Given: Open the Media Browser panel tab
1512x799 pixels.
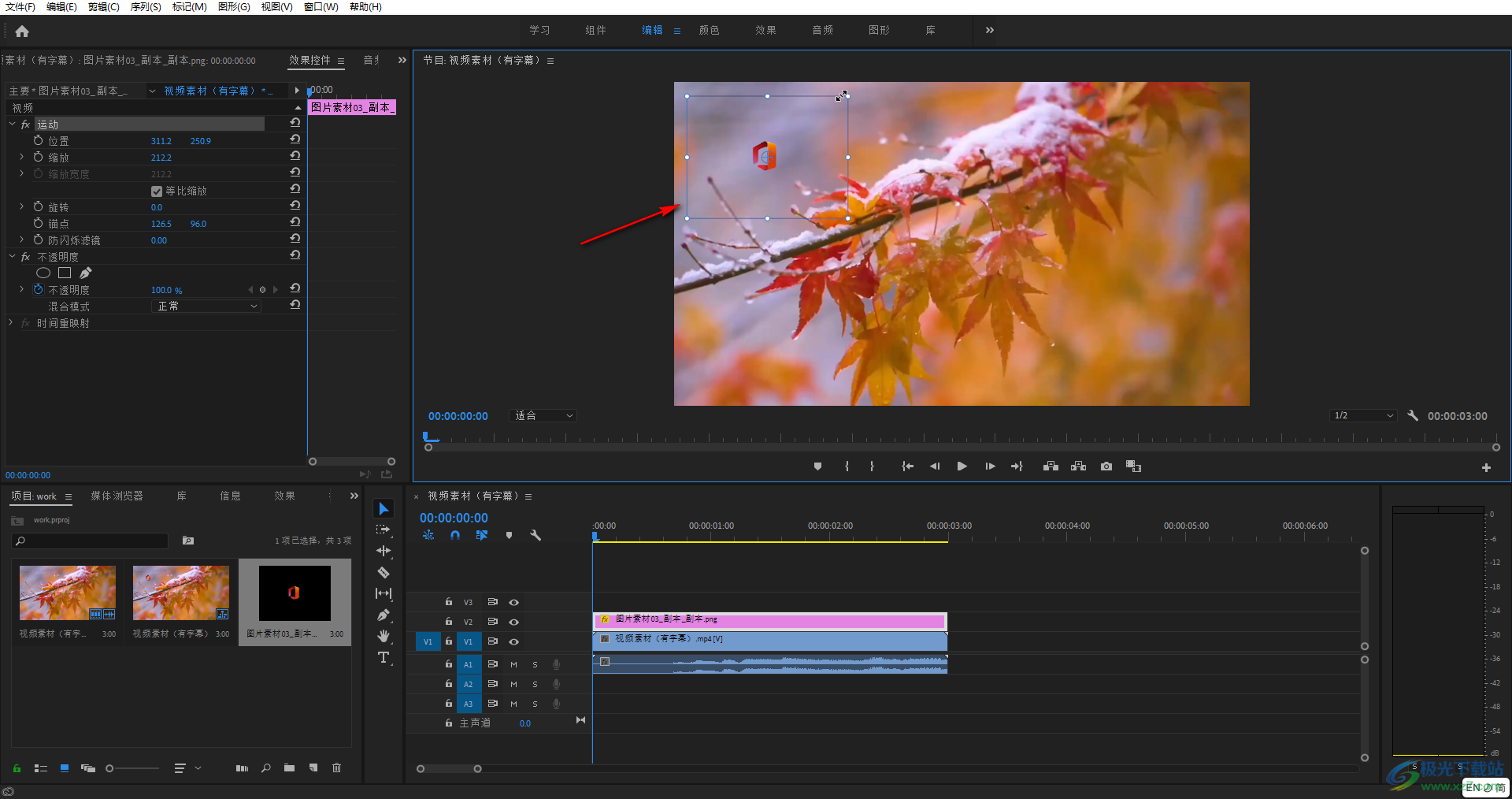Looking at the screenshot, I should click(117, 496).
